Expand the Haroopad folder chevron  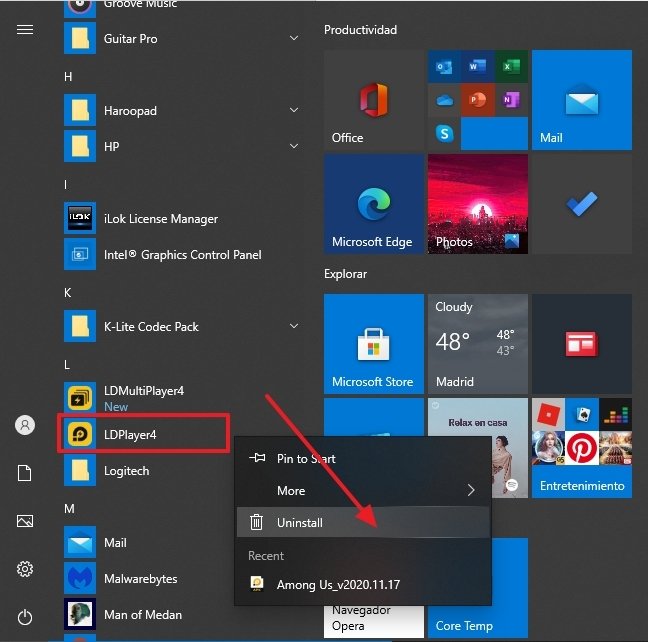294,110
